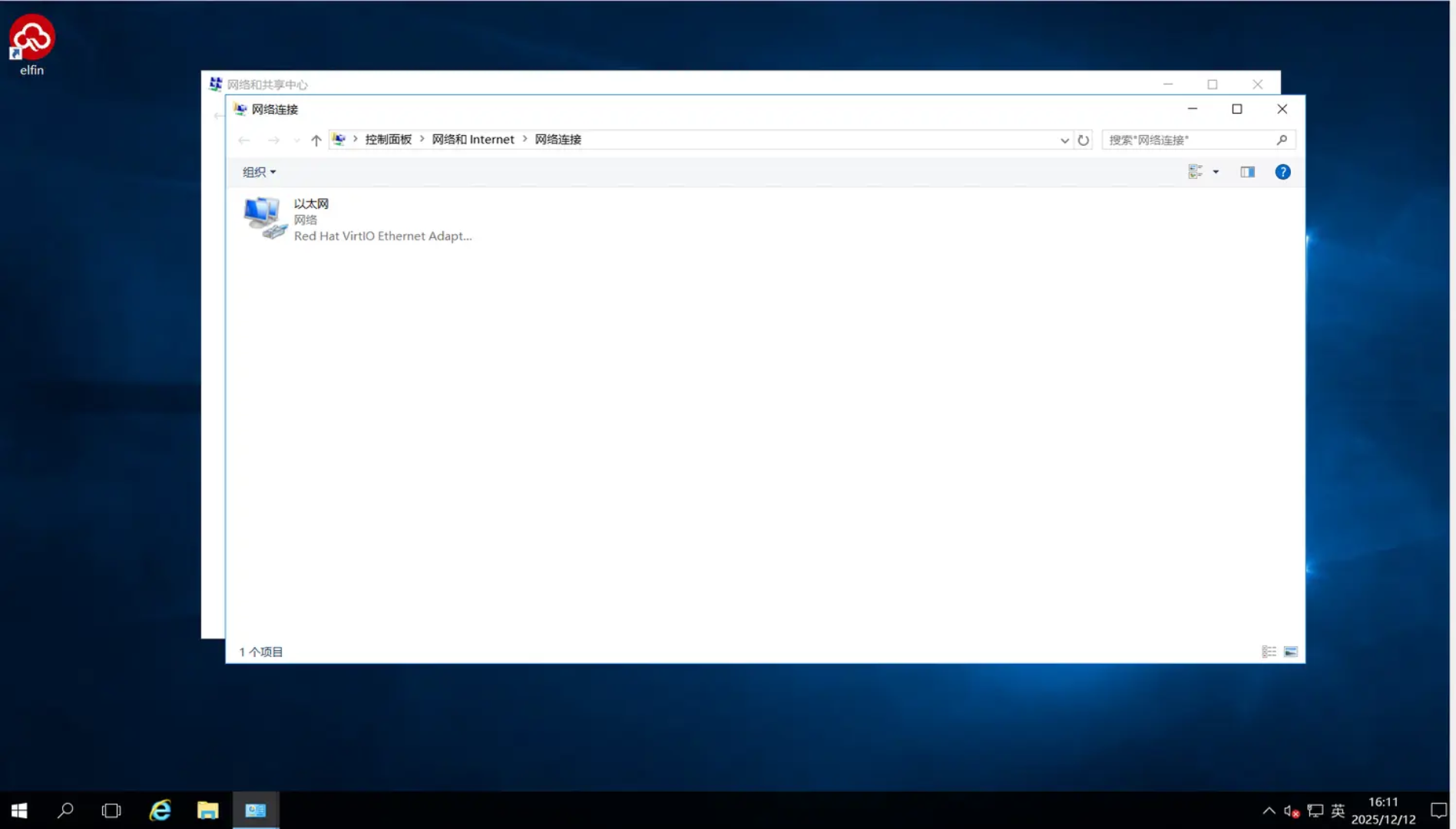Screen dimensions: 1456x829
Task: Go up one level with the Up arrow
Action: [316, 140]
